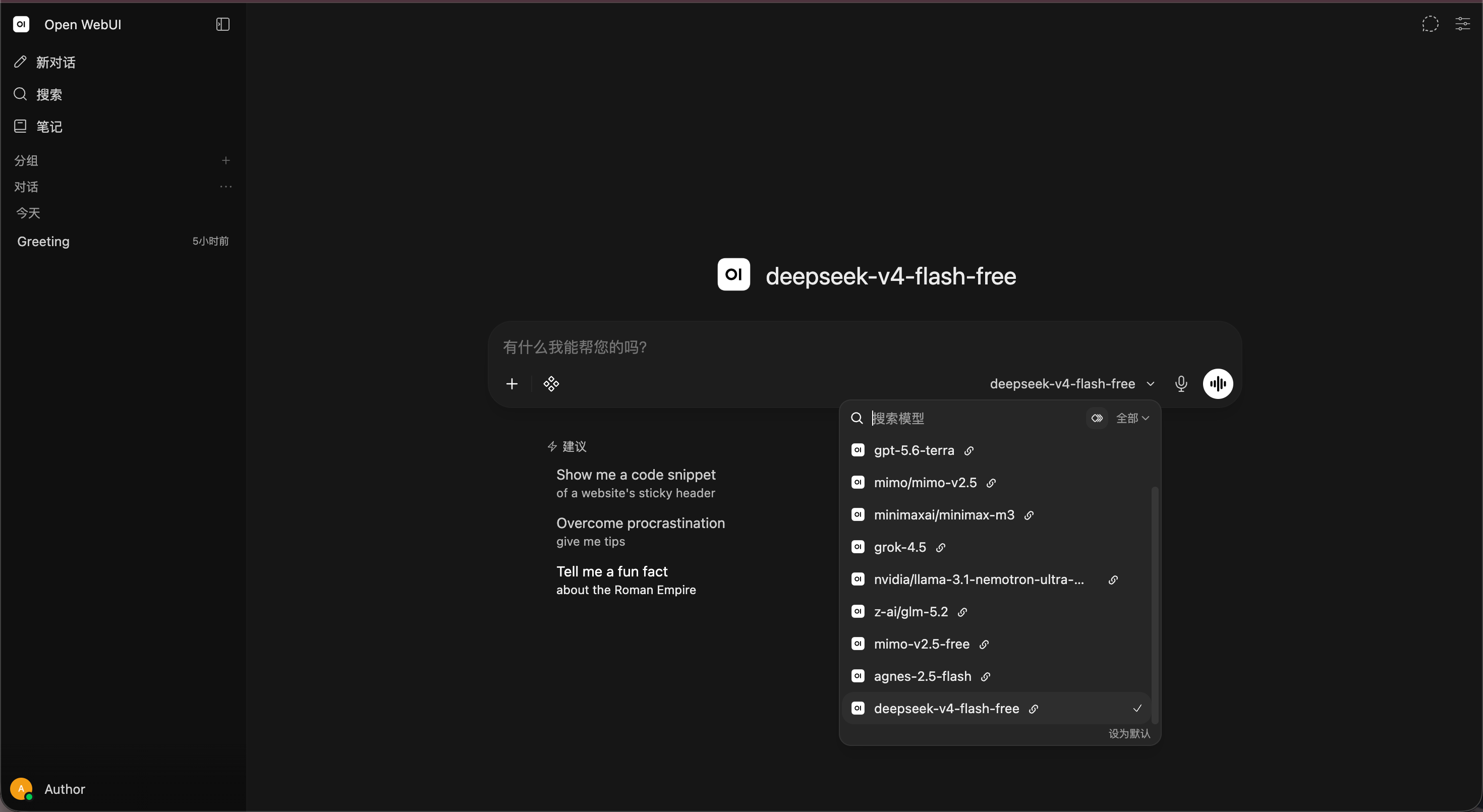This screenshot has height=812, width=1483.
Task: Open the 搜索 sidebar item
Action: pyautogui.click(x=123, y=94)
